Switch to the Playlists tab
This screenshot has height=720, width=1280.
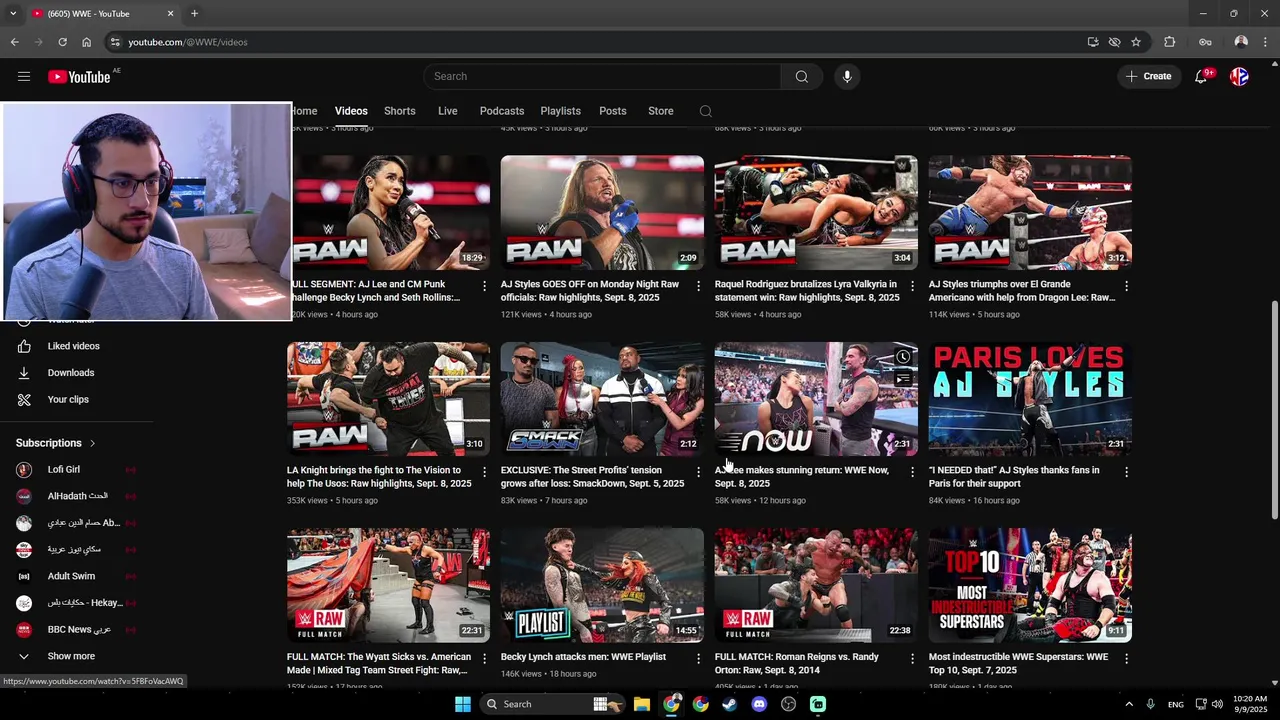pos(561,111)
